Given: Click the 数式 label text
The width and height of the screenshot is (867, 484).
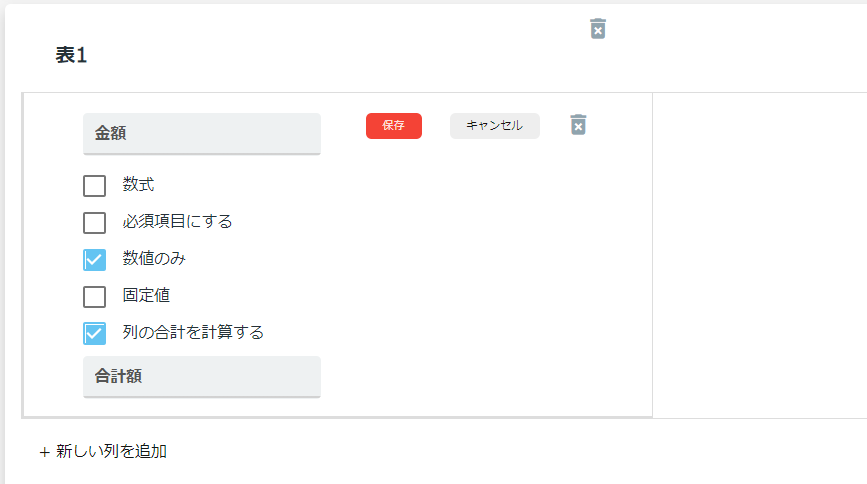Looking at the screenshot, I should [x=138, y=184].
